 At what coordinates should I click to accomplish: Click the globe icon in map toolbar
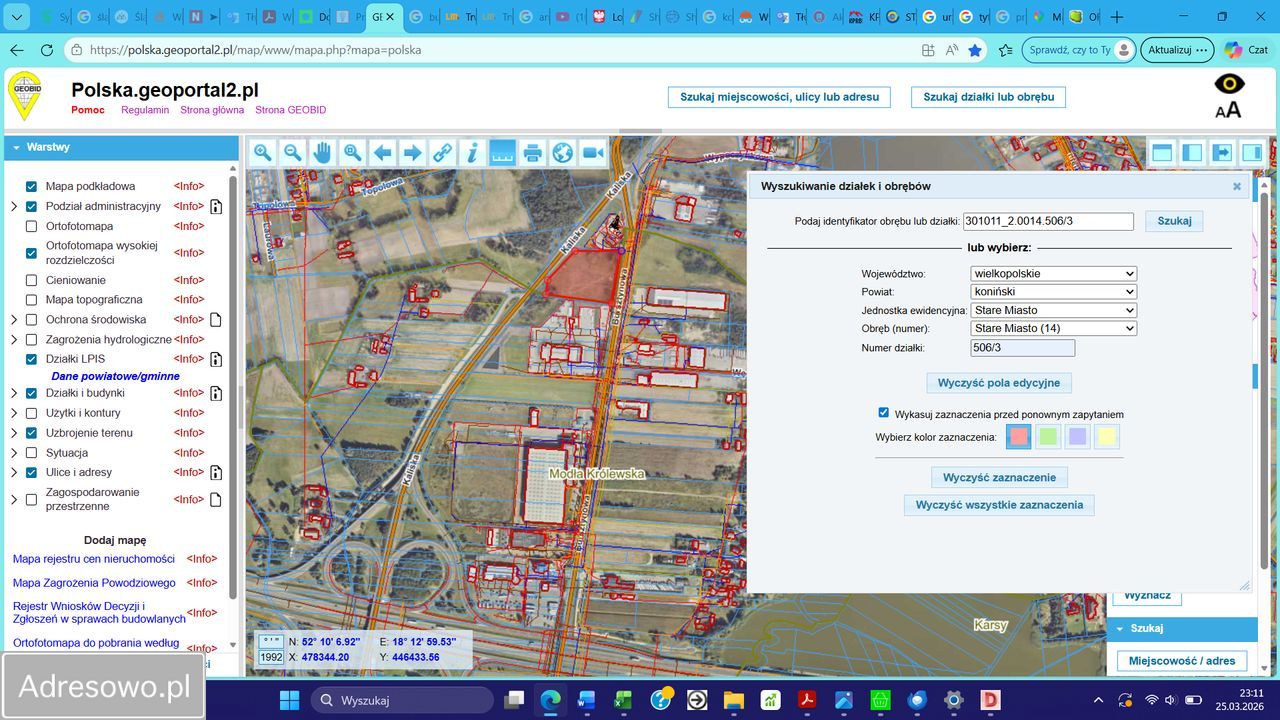coord(563,152)
